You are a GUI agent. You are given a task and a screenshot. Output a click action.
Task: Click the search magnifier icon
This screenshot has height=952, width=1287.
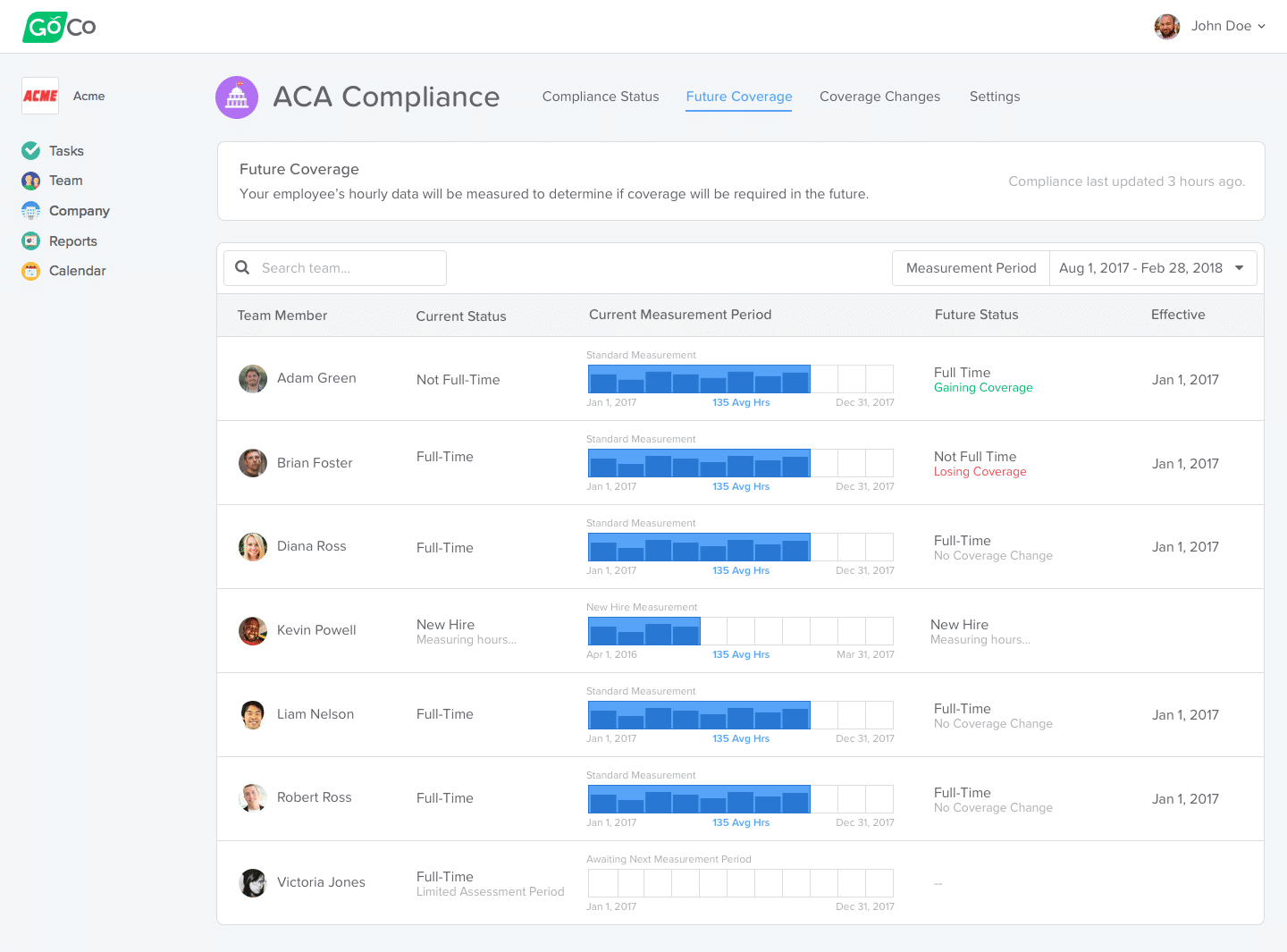pyautogui.click(x=242, y=267)
